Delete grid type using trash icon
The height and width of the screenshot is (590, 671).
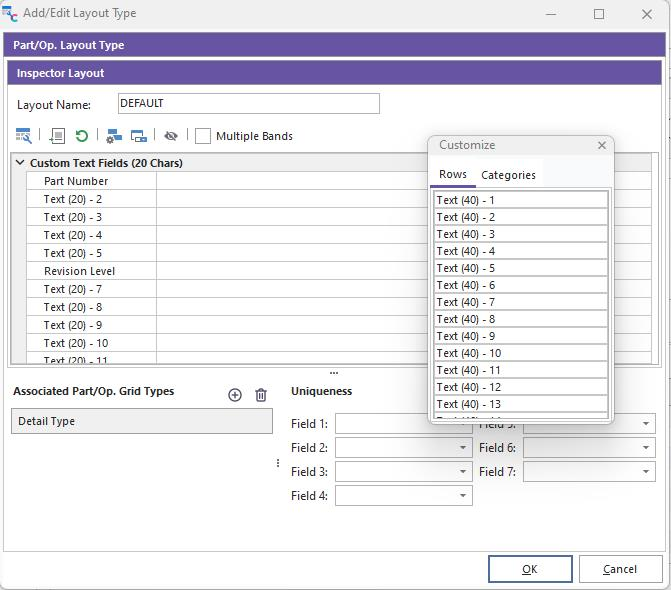[x=261, y=395]
